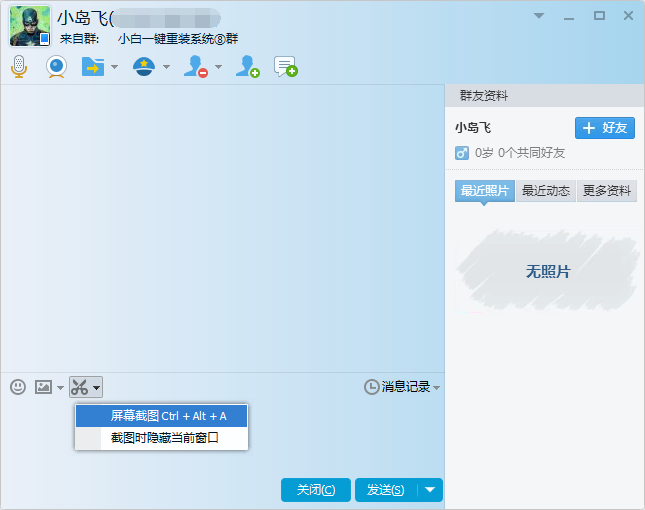
Task: Open the emoji smiley picker
Action: [x=18, y=387]
